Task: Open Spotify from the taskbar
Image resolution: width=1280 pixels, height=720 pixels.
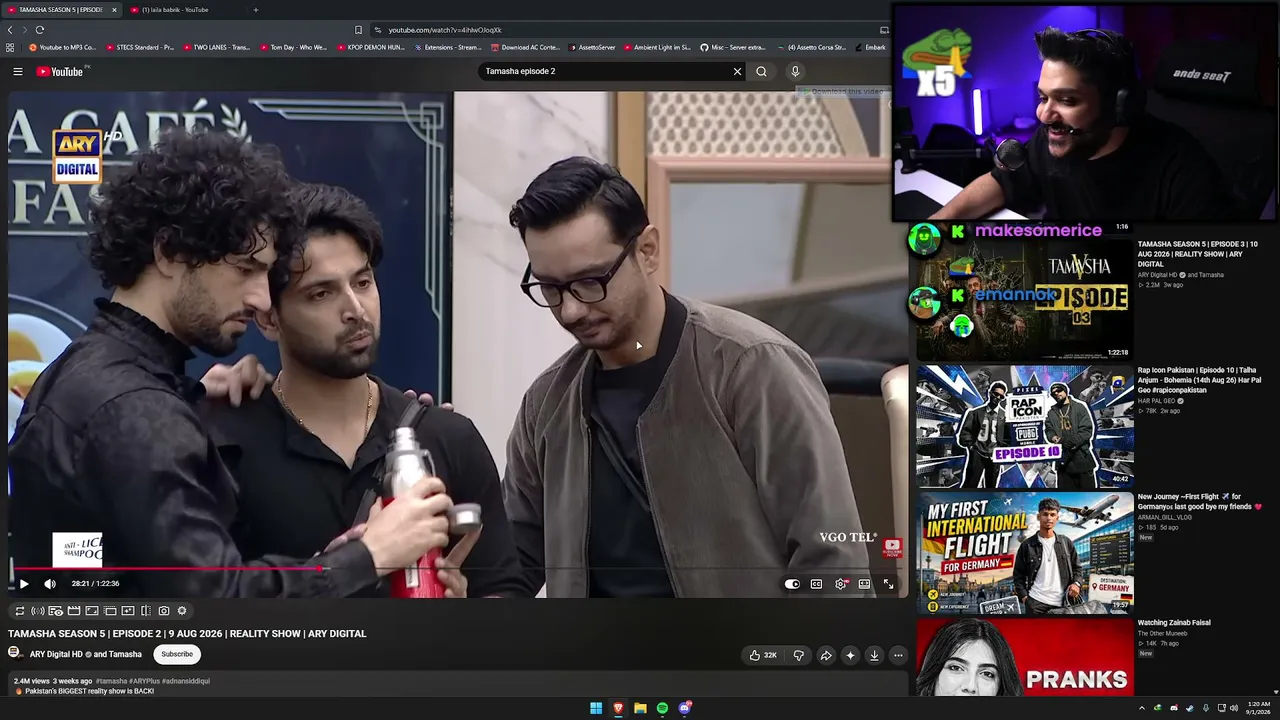Action: 662,708
